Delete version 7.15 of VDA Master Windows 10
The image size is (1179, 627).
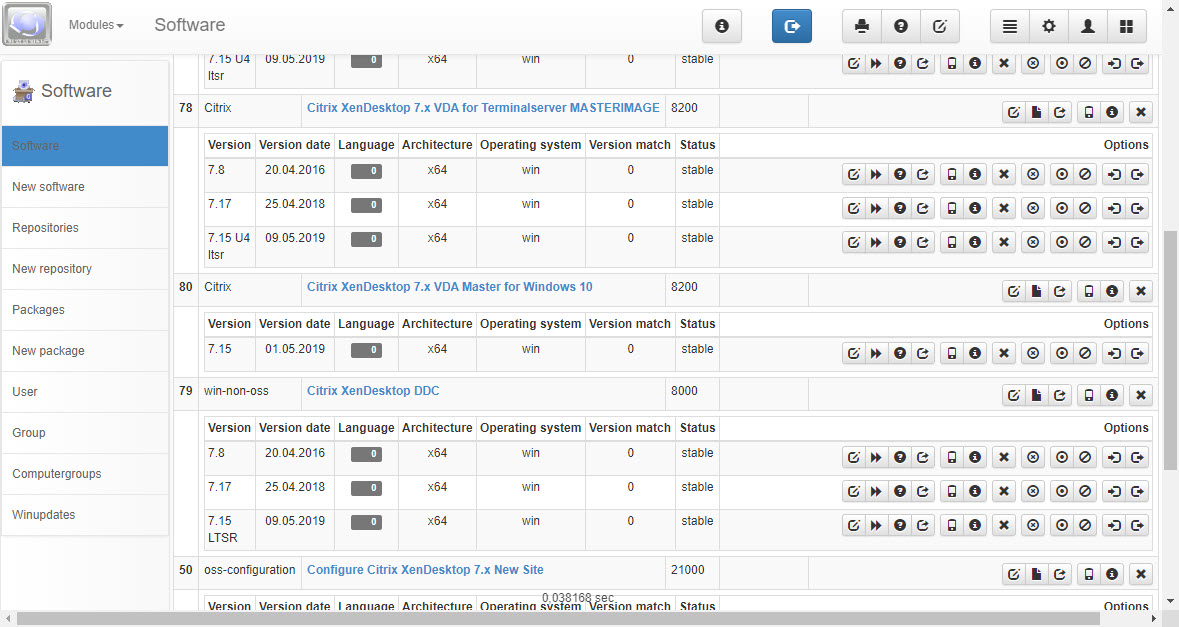[1004, 353]
